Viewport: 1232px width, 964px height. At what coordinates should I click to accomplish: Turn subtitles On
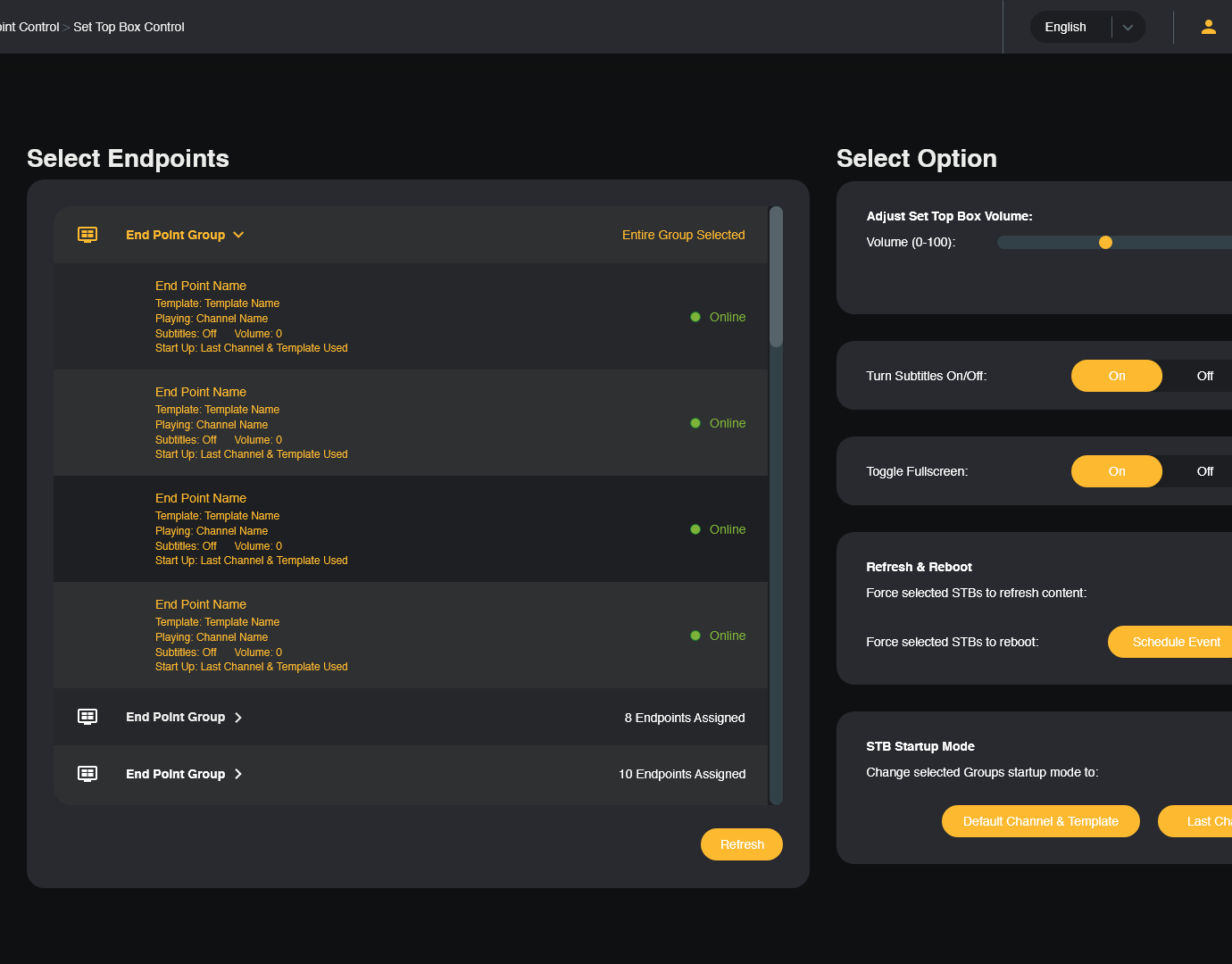(x=1116, y=376)
